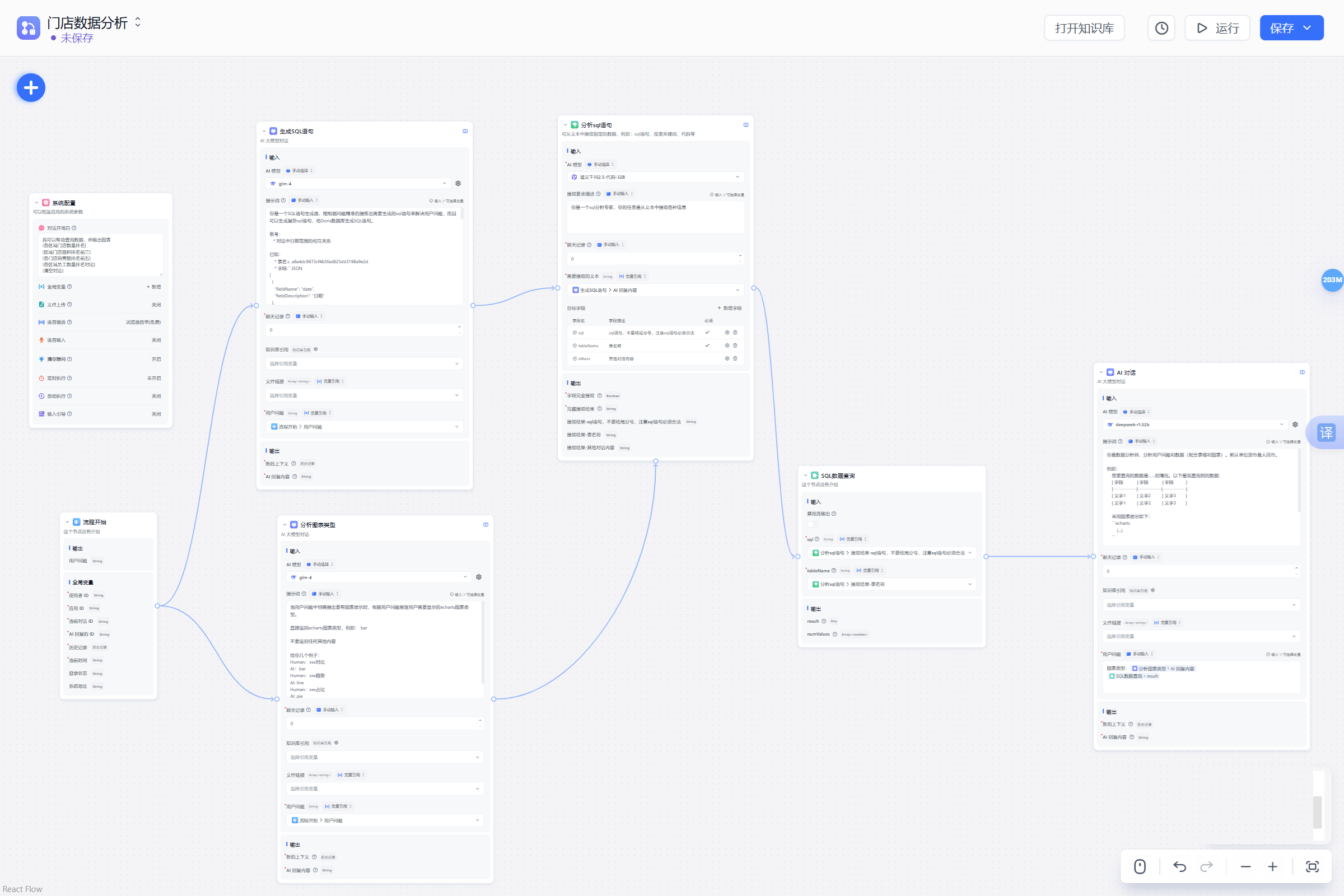Click the blue plus add-node button
Viewport: 1344px width, 896px height.
(x=31, y=87)
